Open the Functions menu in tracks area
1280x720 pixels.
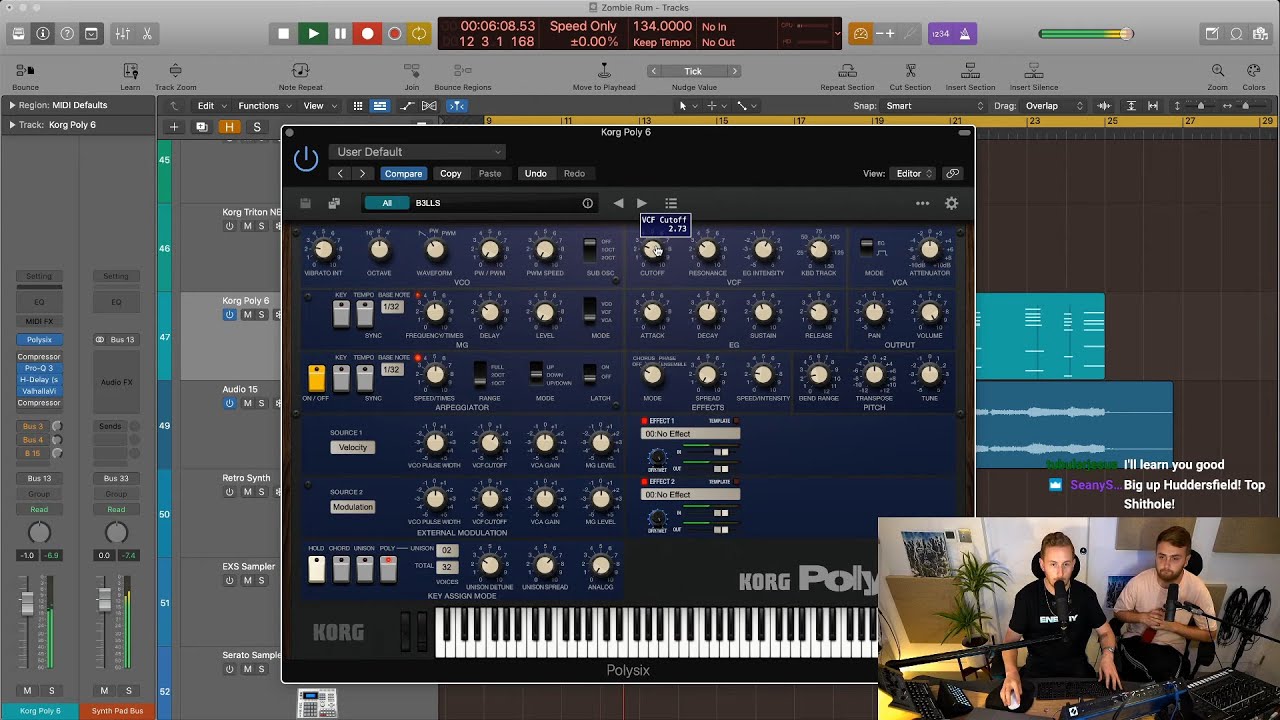(x=264, y=105)
